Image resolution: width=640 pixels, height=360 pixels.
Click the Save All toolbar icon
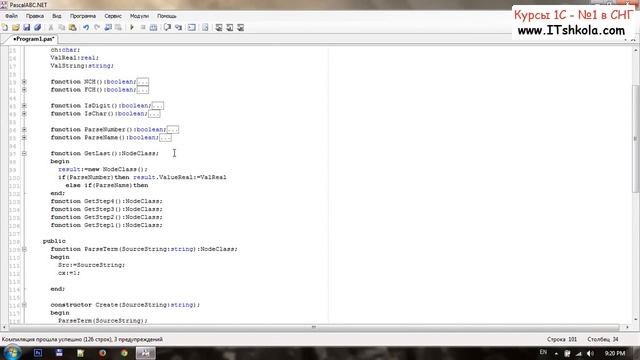pos(38,27)
